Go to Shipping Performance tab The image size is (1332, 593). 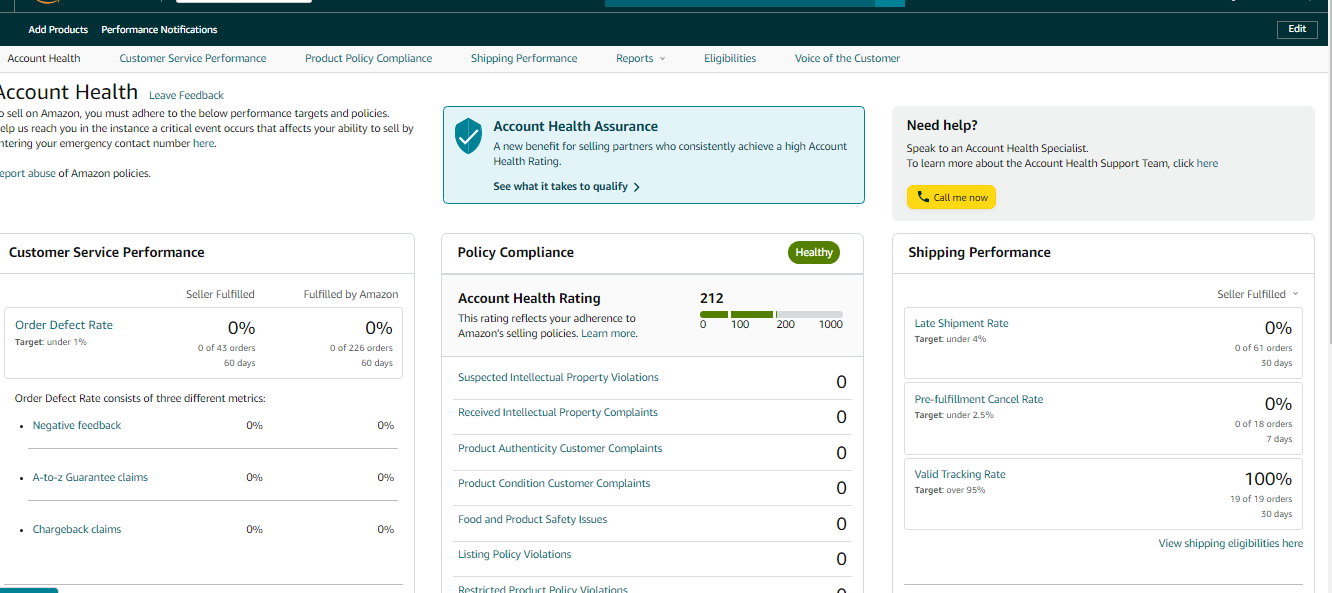pos(524,58)
